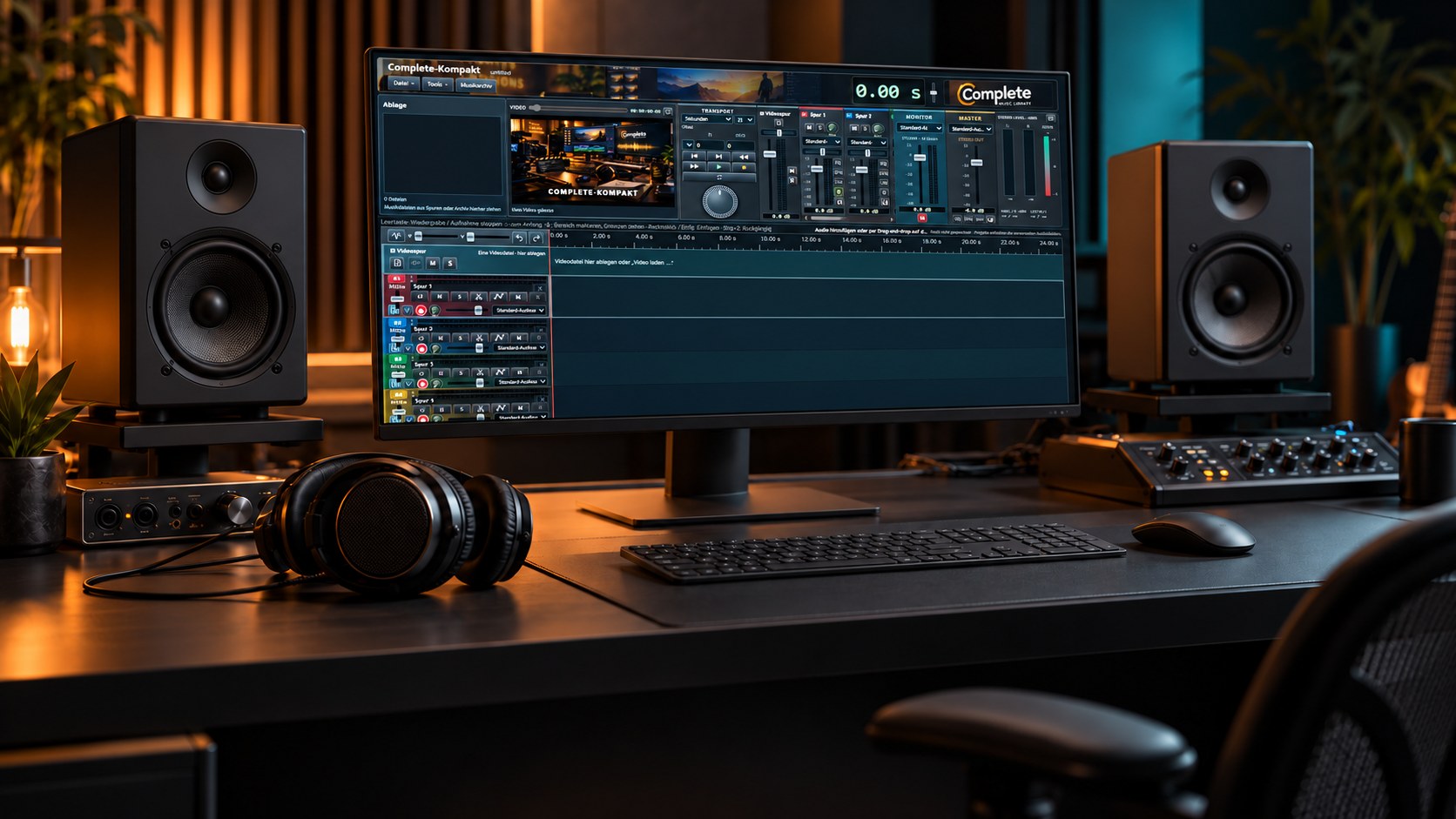This screenshot has width=1456, height=819.
Task: Open Spur 1 track's Standard-Audio dropdown
Action: point(520,311)
